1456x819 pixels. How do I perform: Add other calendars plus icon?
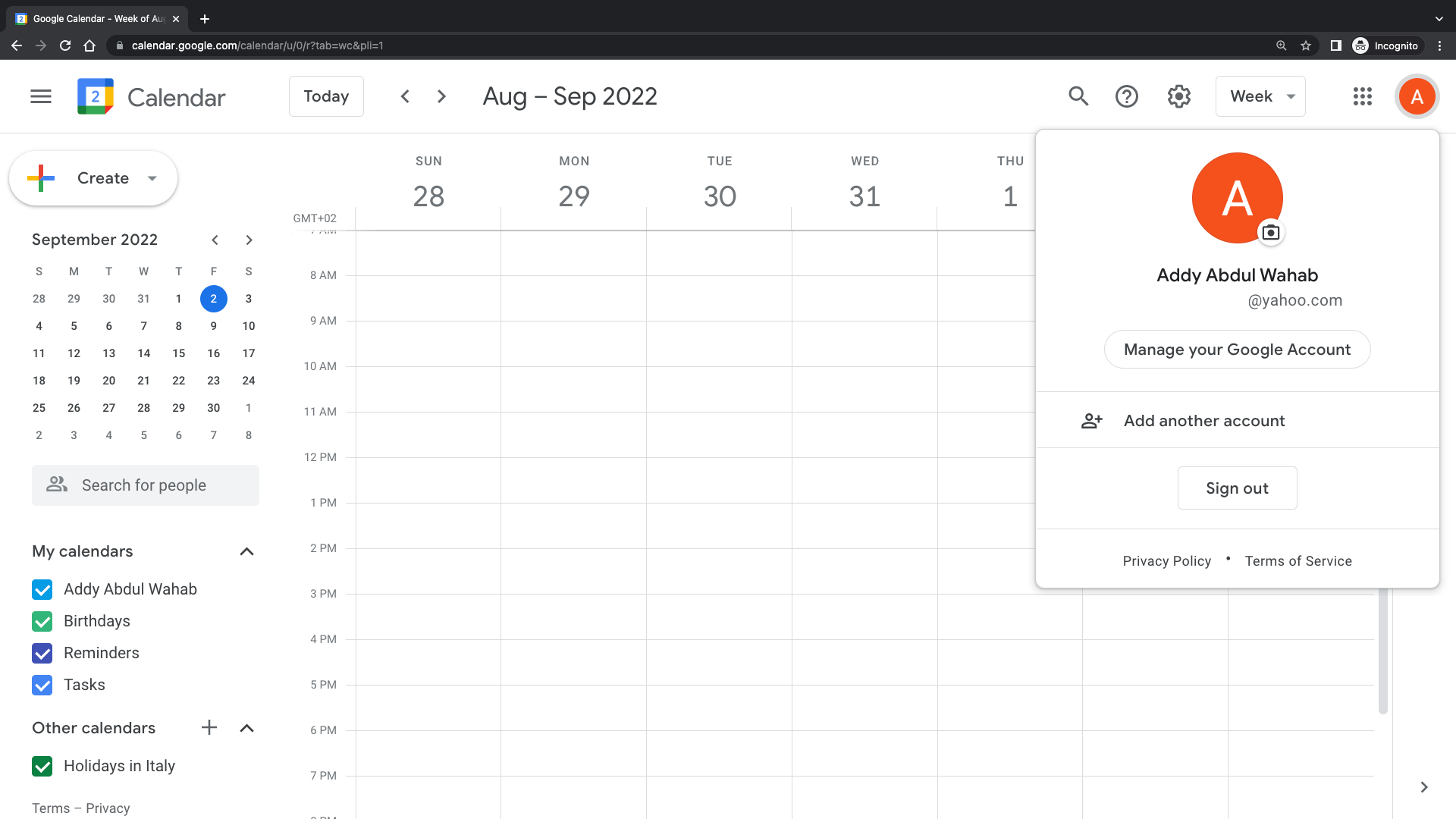click(209, 728)
